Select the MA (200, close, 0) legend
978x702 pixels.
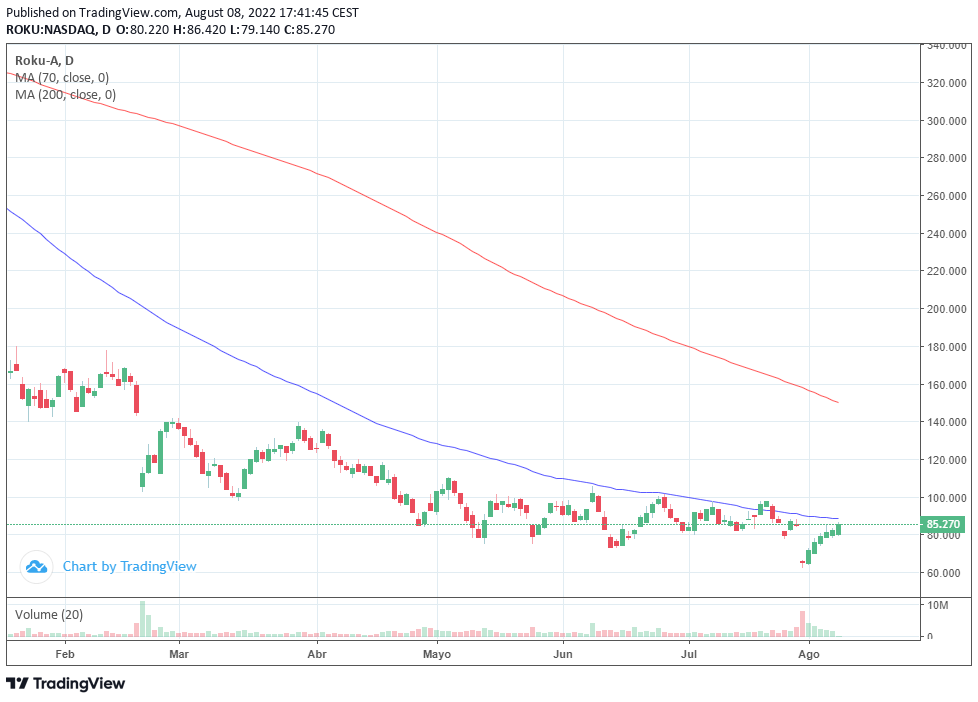pyautogui.click(x=65, y=94)
